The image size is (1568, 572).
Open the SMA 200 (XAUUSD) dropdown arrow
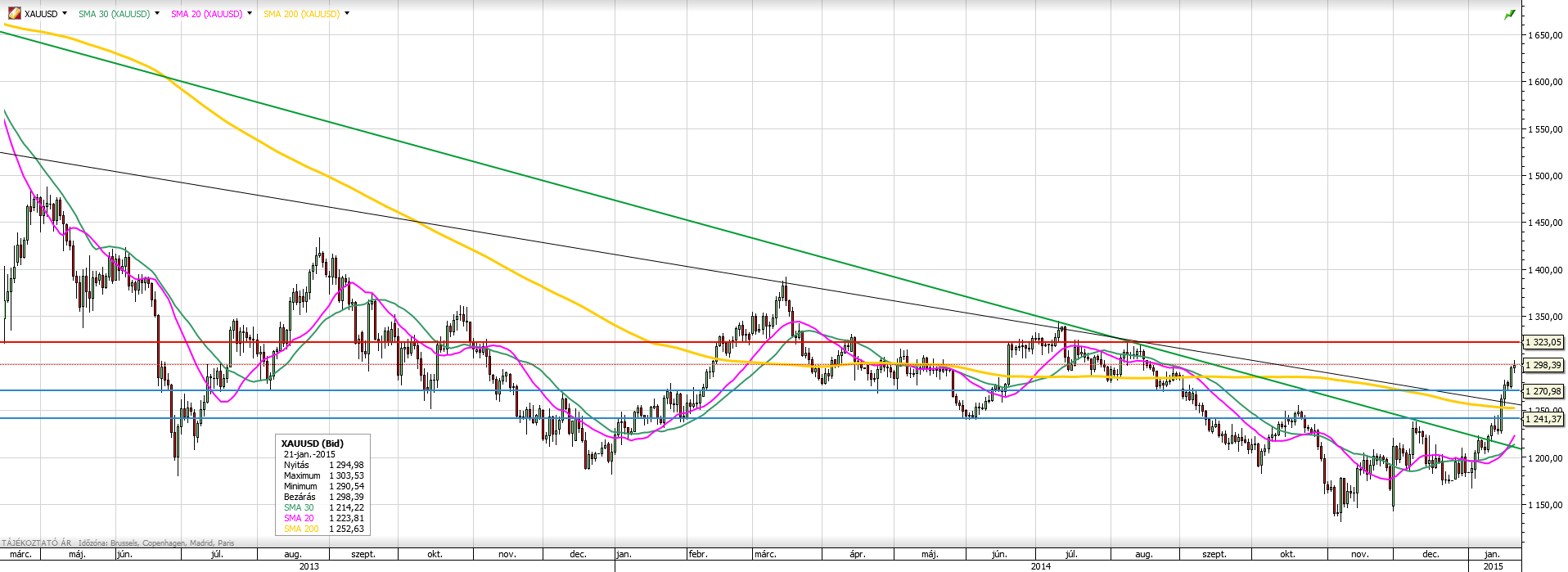pos(347,13)
